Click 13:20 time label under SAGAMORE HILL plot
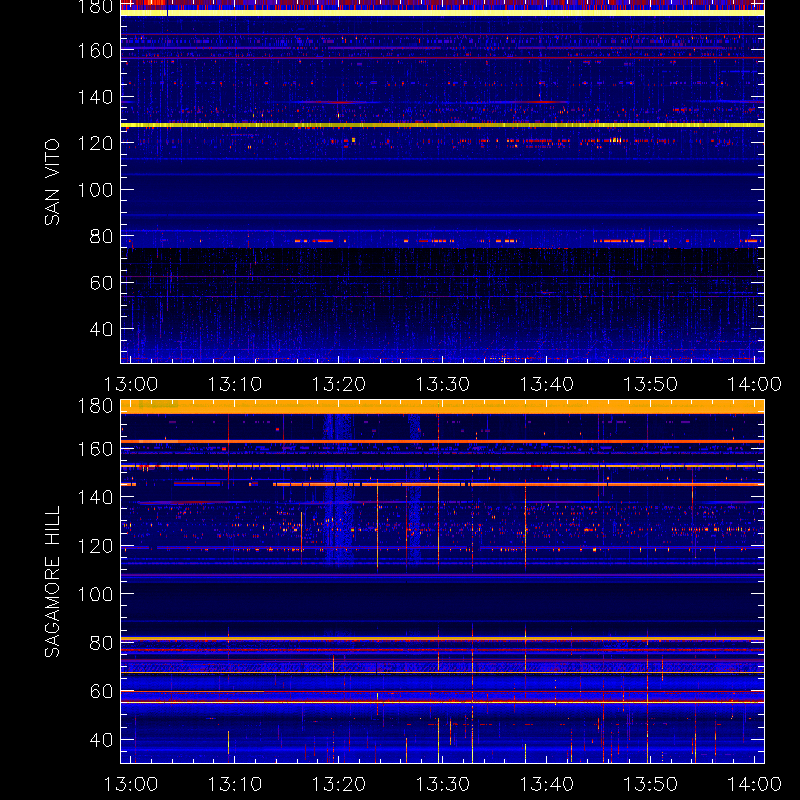 click(339, 784)
